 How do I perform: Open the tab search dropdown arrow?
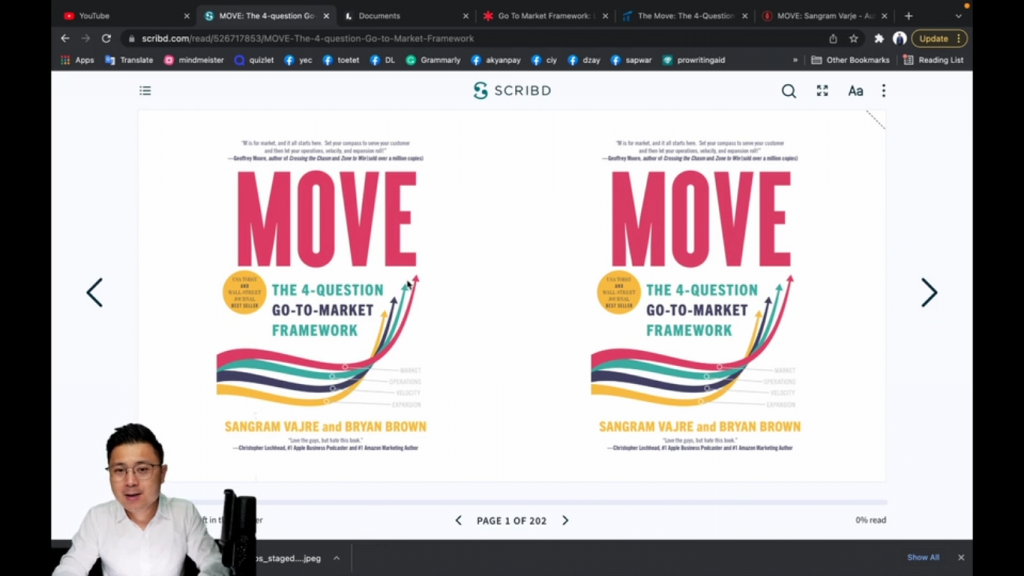(x=958, y=16)
